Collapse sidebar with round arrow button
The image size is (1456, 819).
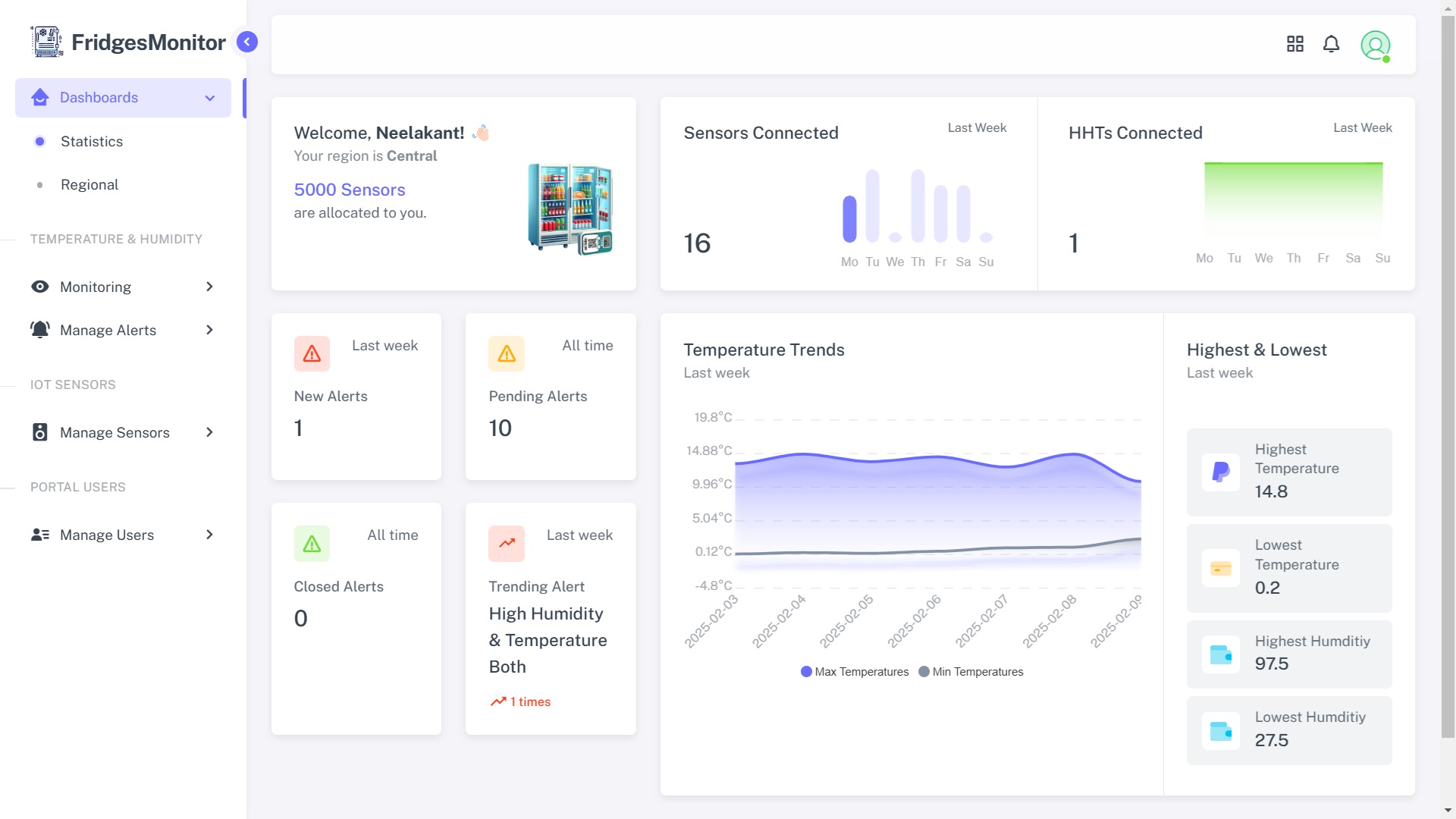[246, 42]
